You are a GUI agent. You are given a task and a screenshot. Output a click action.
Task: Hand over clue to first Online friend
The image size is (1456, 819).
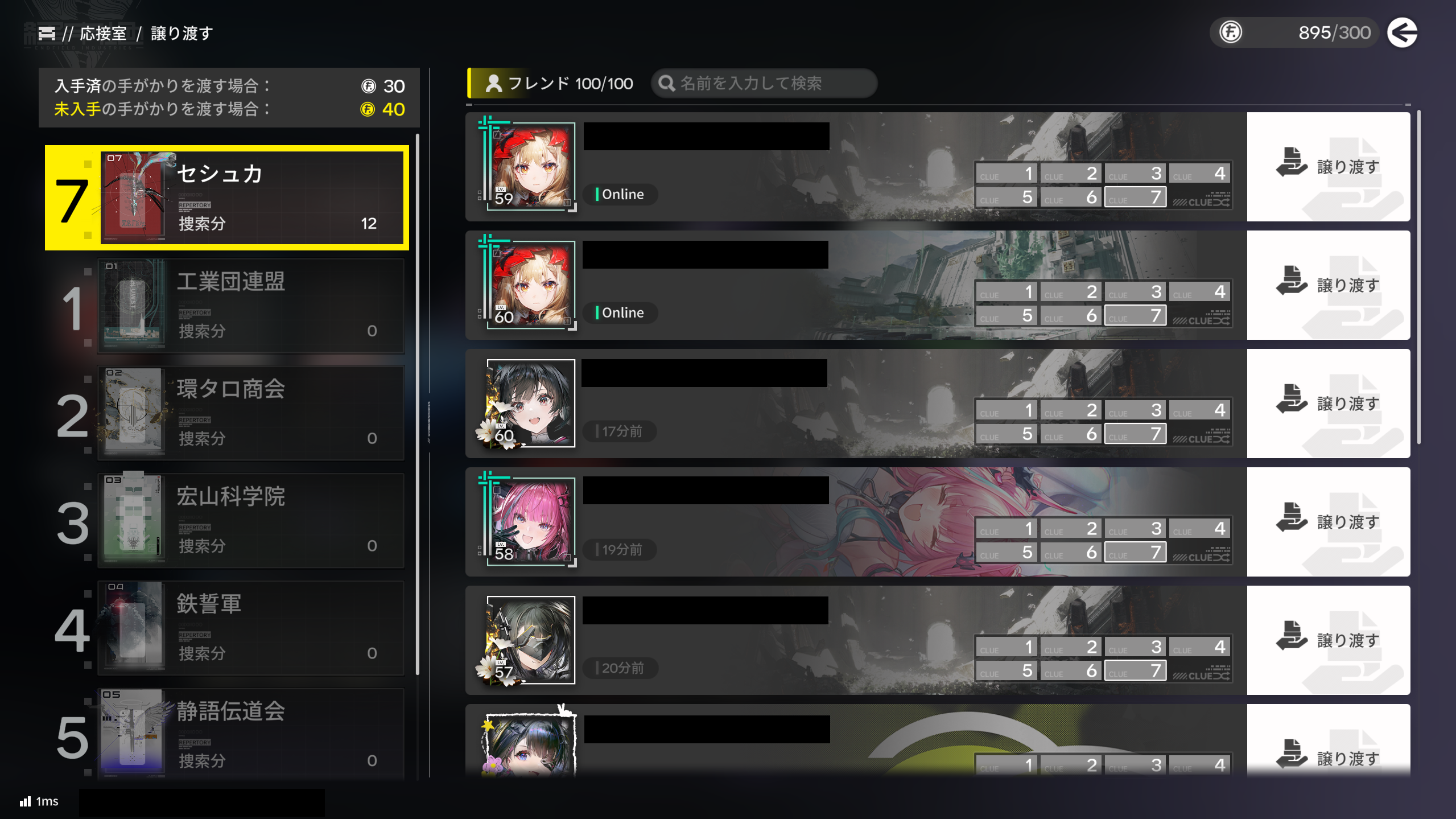point(1329,166)
